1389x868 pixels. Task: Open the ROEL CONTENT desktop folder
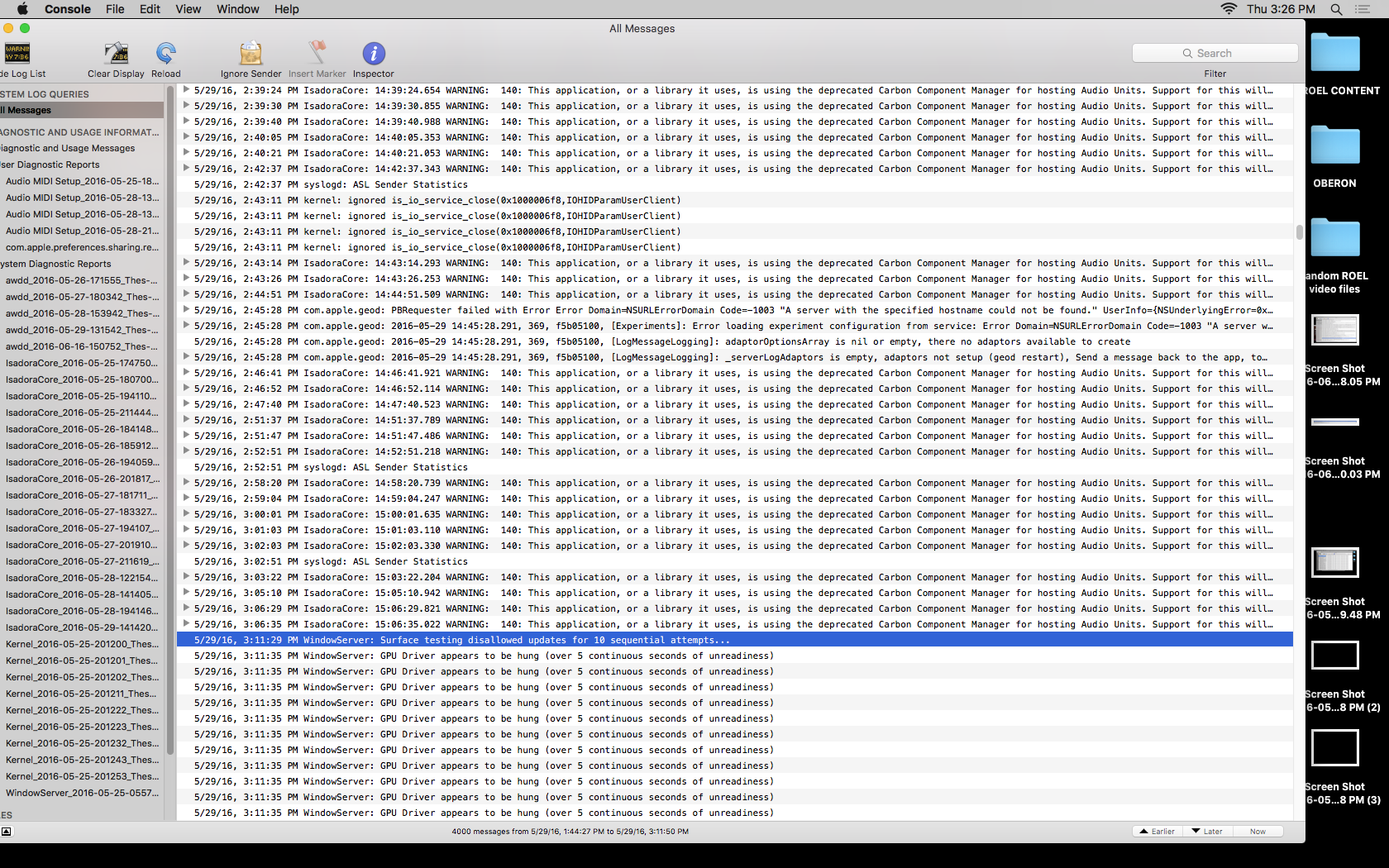point(1334,53)
